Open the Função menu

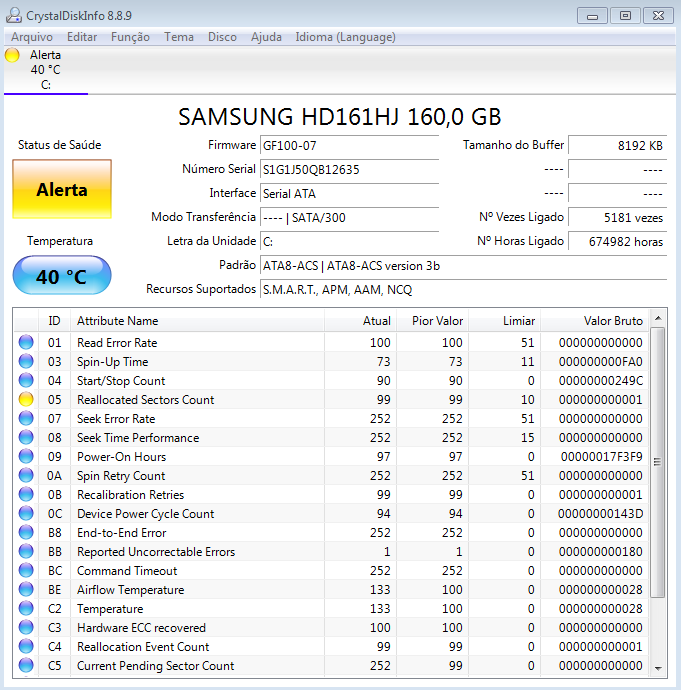pyautogui.click(x=130, y=37)
